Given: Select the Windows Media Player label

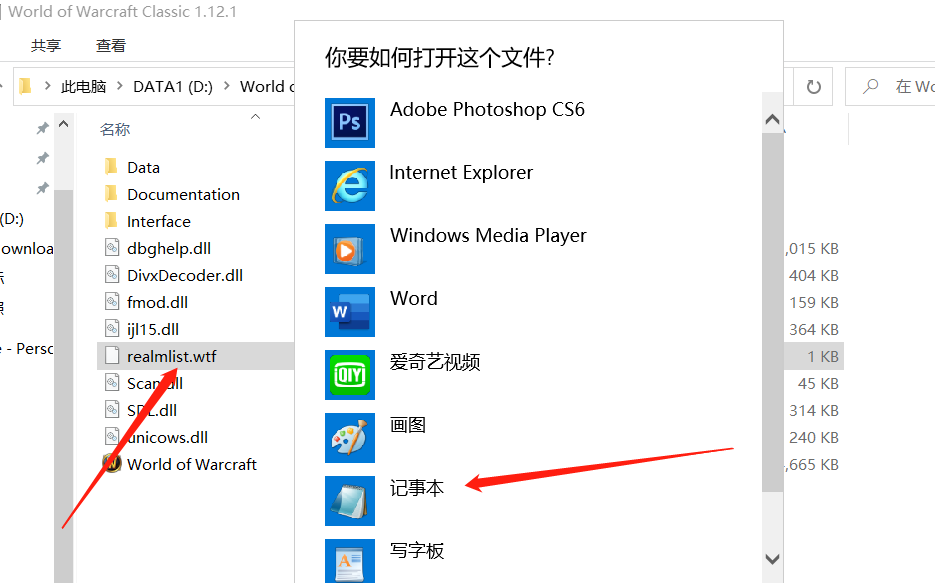Looking at the screenshot, I should [x=488, y=236].
